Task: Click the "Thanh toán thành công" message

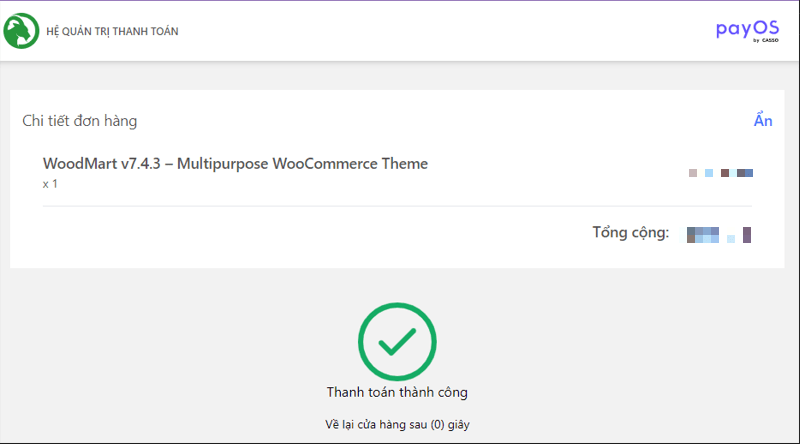Action: pyautogui.click(x=397, y=392)
